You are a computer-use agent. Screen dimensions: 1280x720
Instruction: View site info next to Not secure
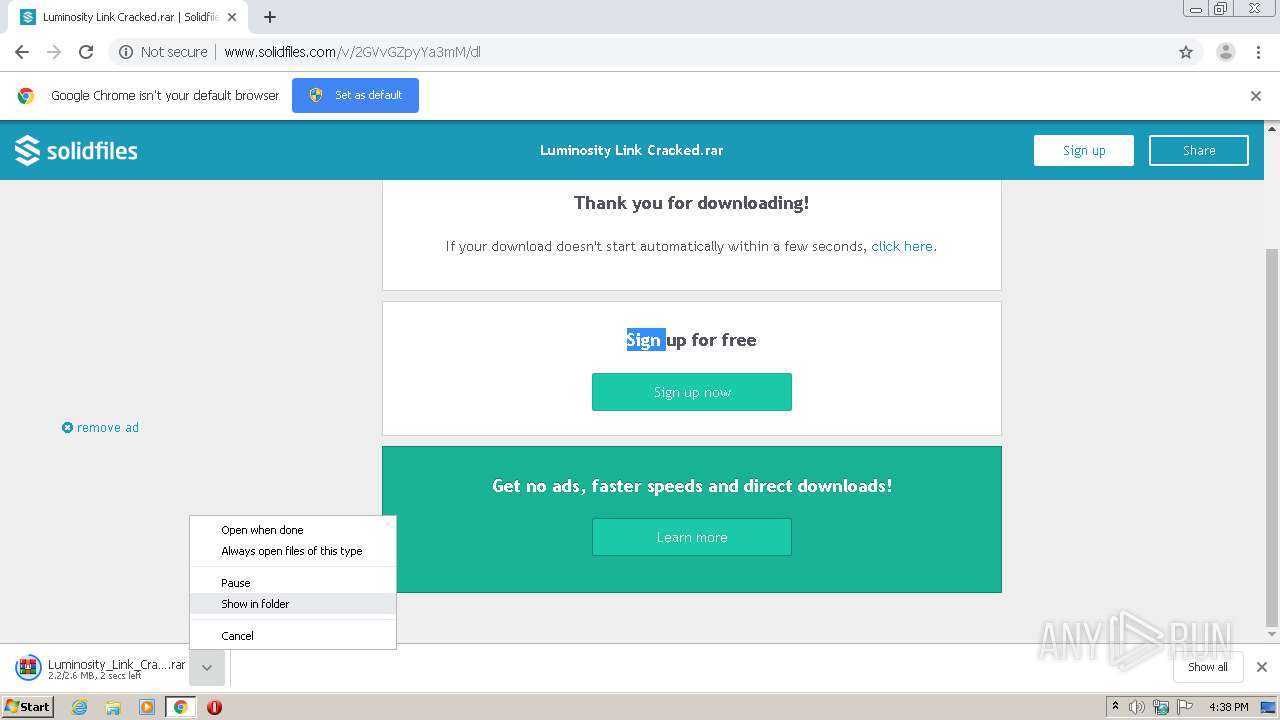pos(126,52)
